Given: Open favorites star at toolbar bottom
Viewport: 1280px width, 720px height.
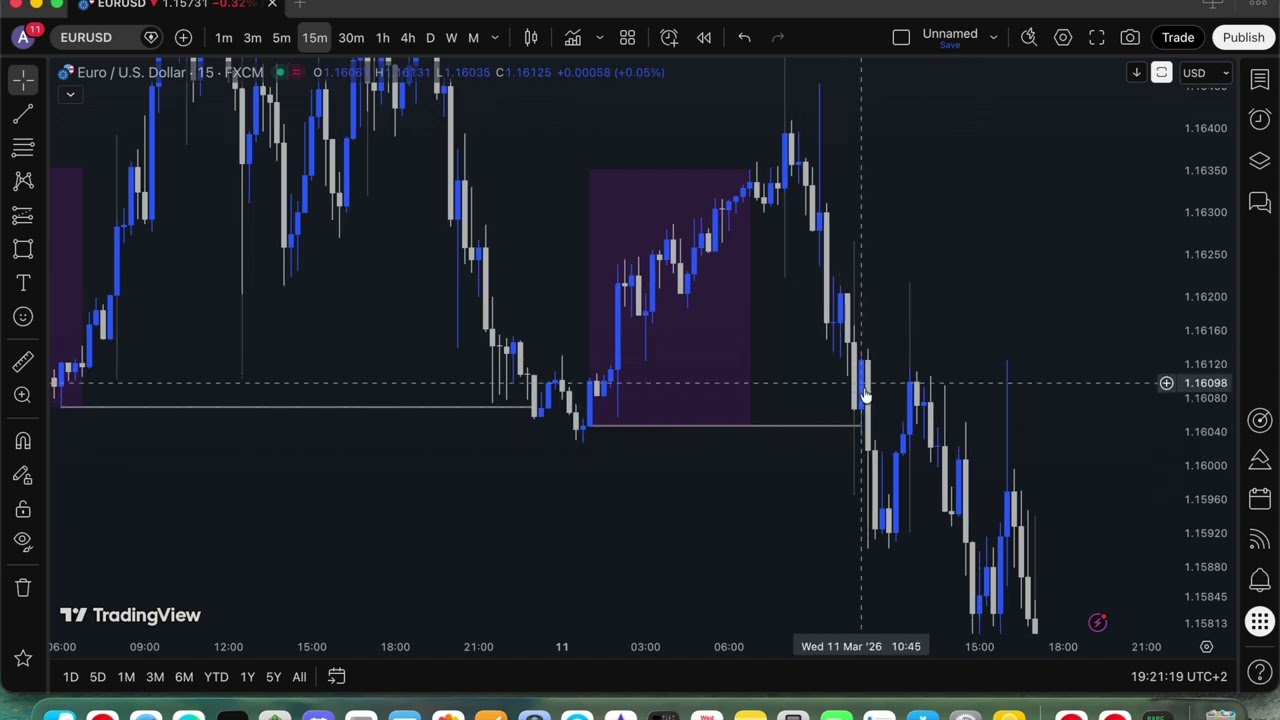Looking at the screenshot, I should pos(23,658).
